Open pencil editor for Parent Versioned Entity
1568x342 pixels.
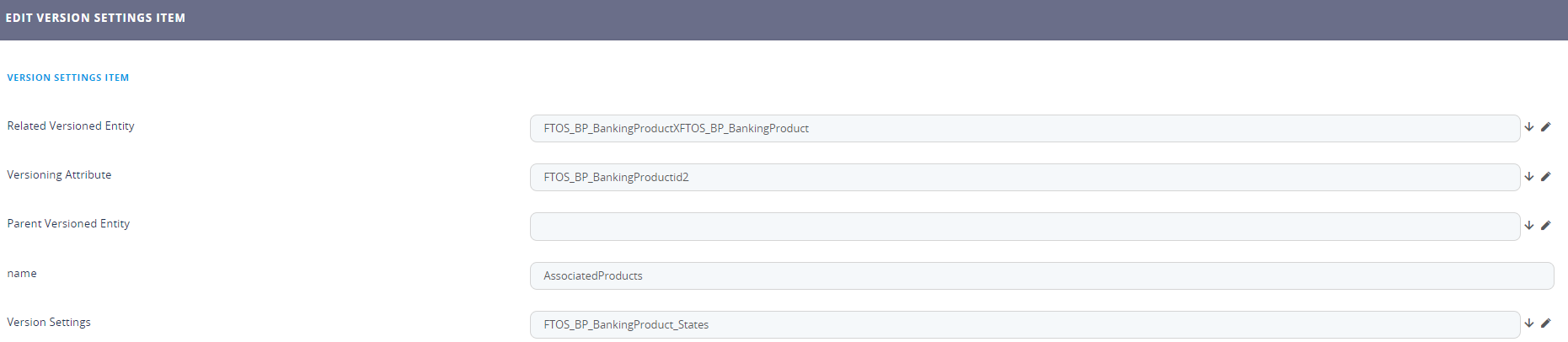click(1545, 226)
